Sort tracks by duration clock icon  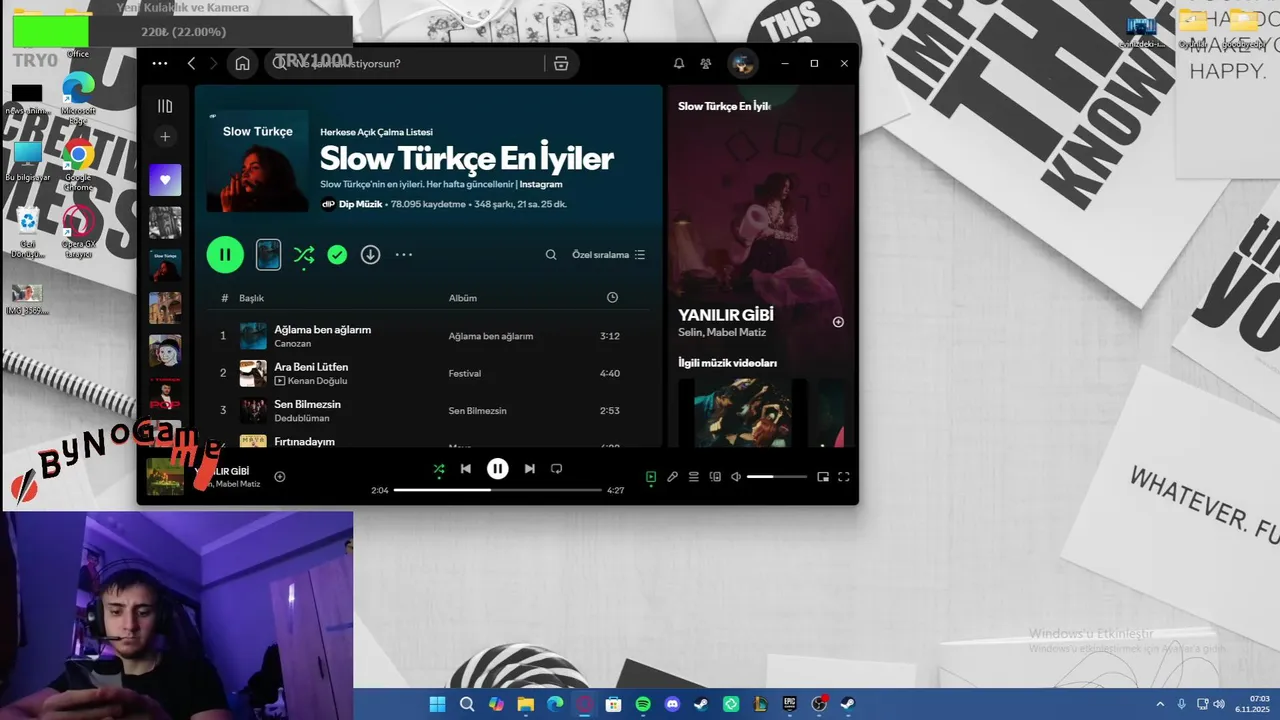point(612,298)
